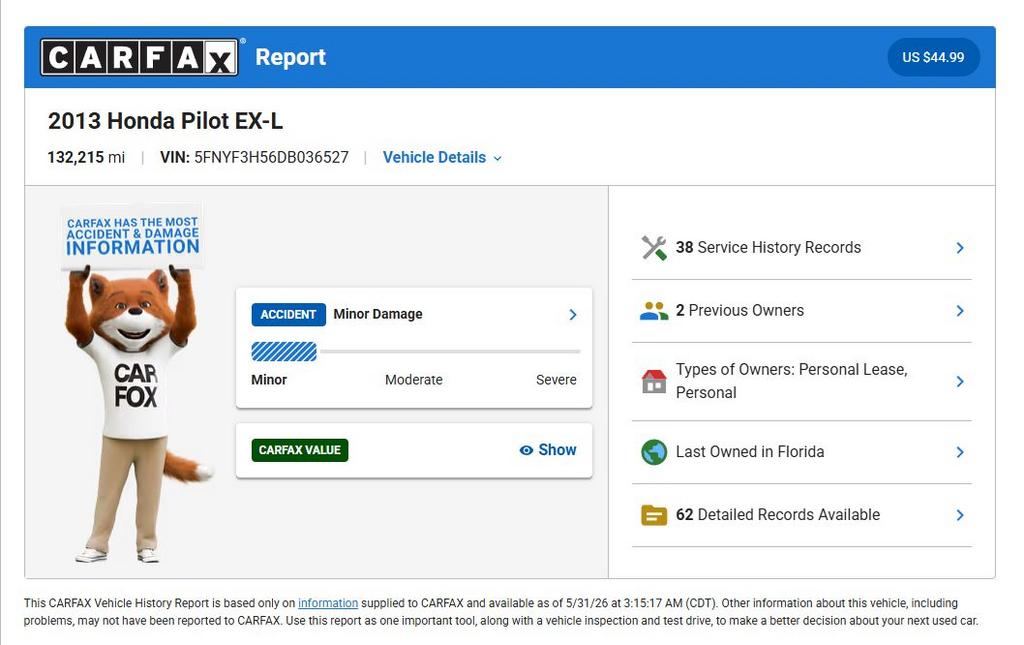
Task: Click the CARFAX logo
Action: coord(139,57)
